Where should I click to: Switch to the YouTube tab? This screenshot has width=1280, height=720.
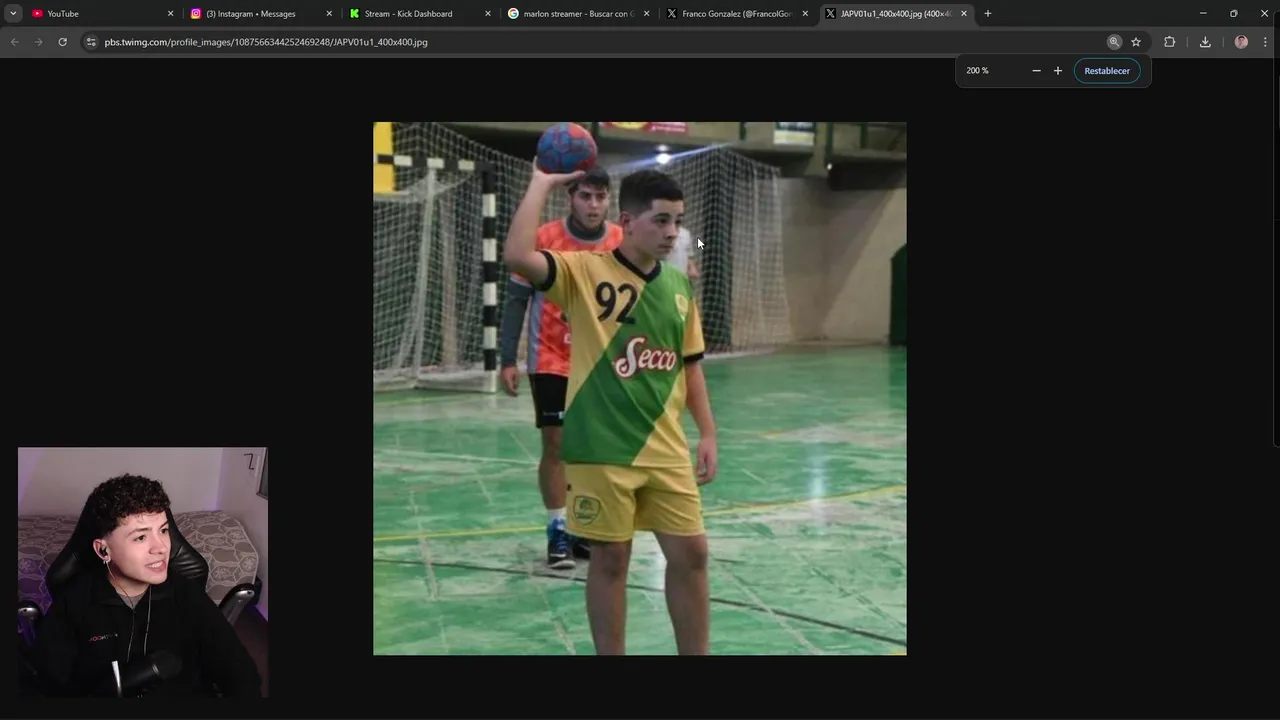(100, 13)
